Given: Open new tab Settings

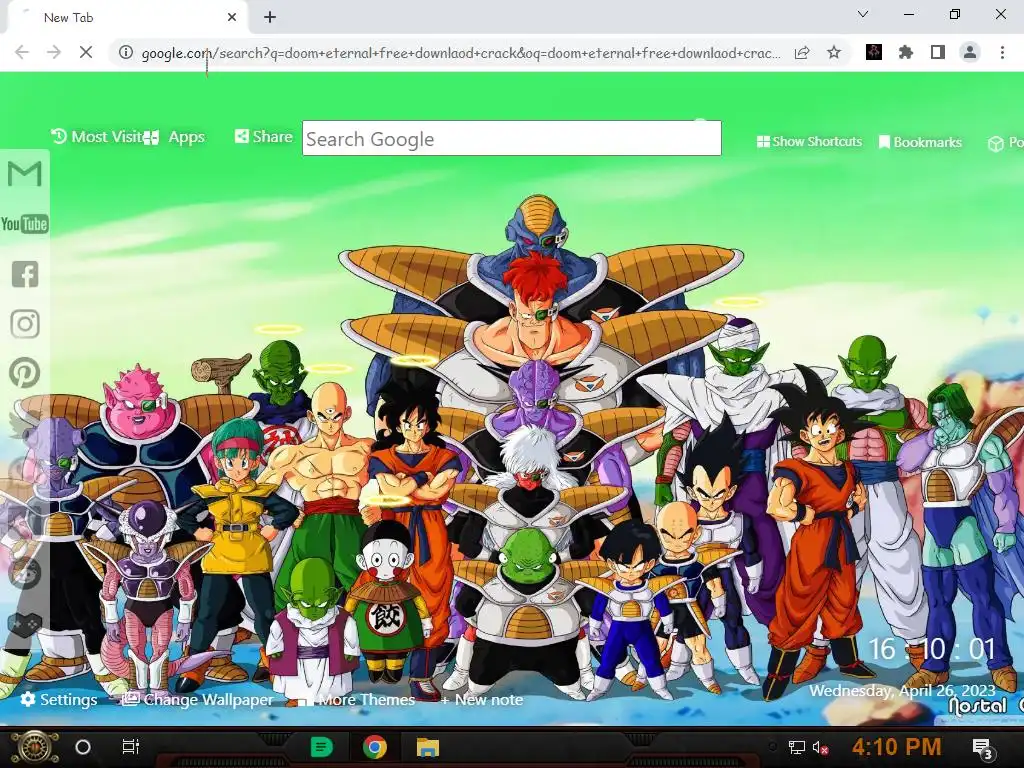Looking at the screenshot, I should click(x=59, y=699).
